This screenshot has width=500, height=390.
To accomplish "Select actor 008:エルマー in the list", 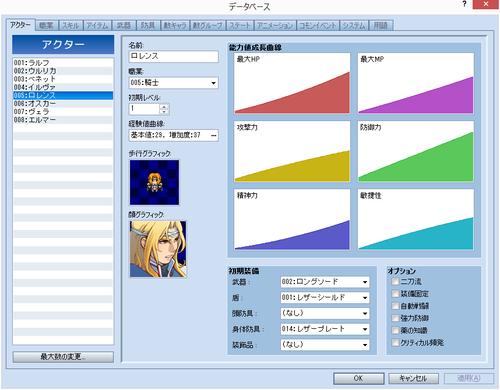I will (63, 120).
